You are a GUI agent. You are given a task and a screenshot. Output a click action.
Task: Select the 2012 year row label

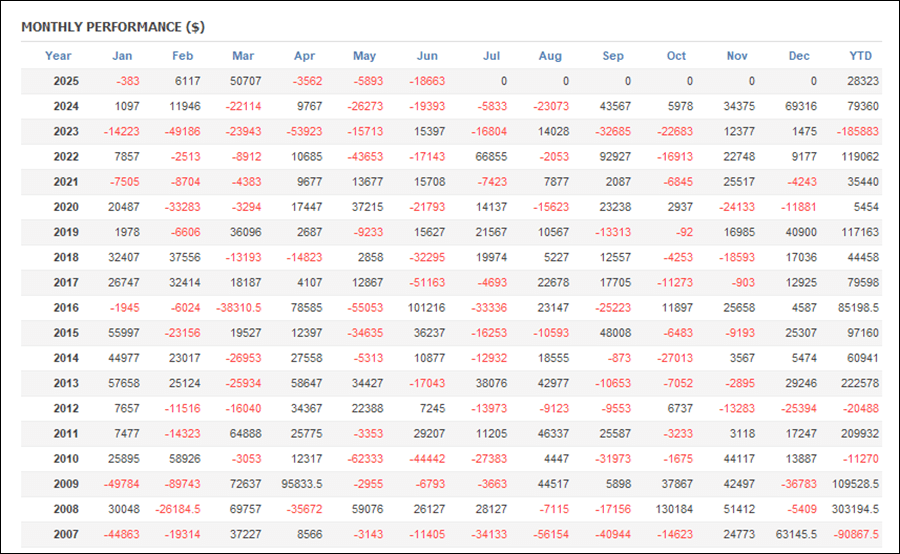click(66, 409)
